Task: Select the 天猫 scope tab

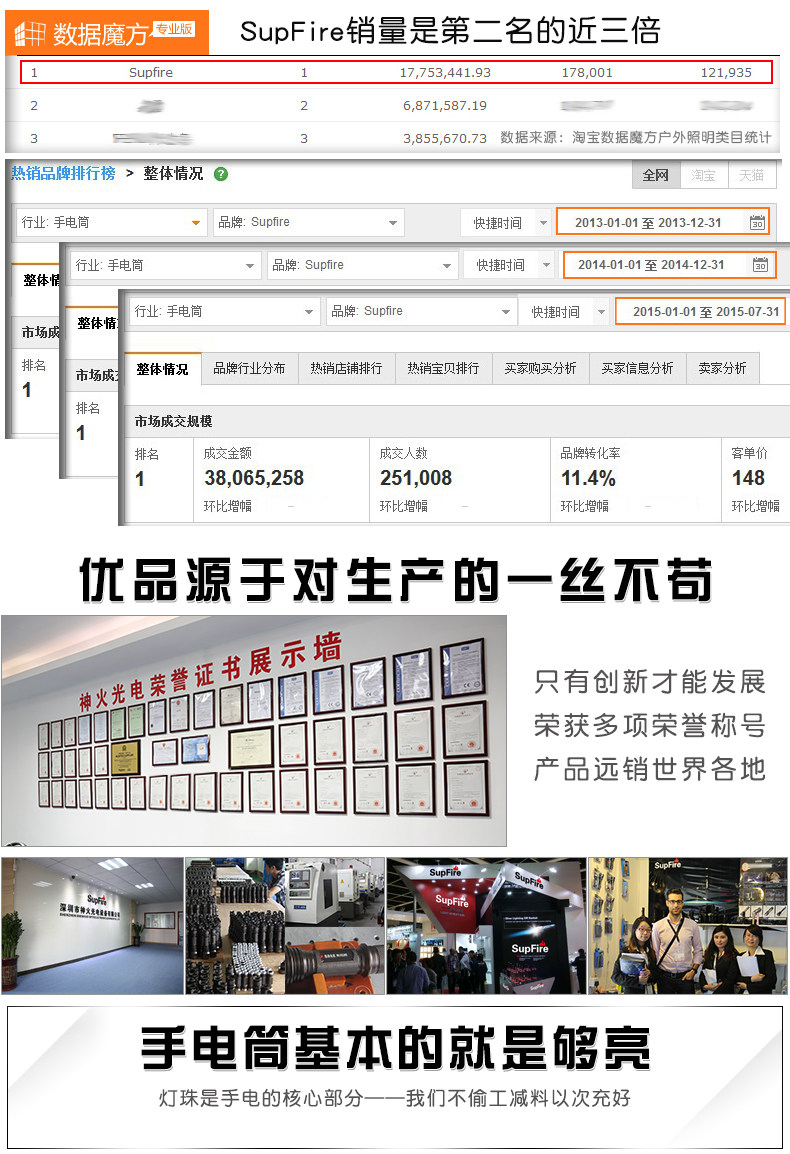Action: [752, 175]
